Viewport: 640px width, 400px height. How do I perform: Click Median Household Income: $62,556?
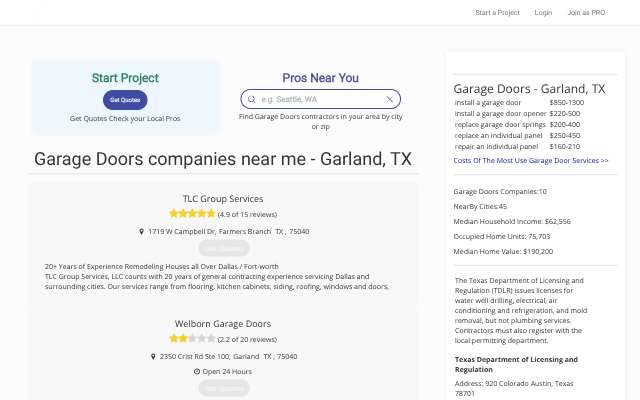click(512, 222)
